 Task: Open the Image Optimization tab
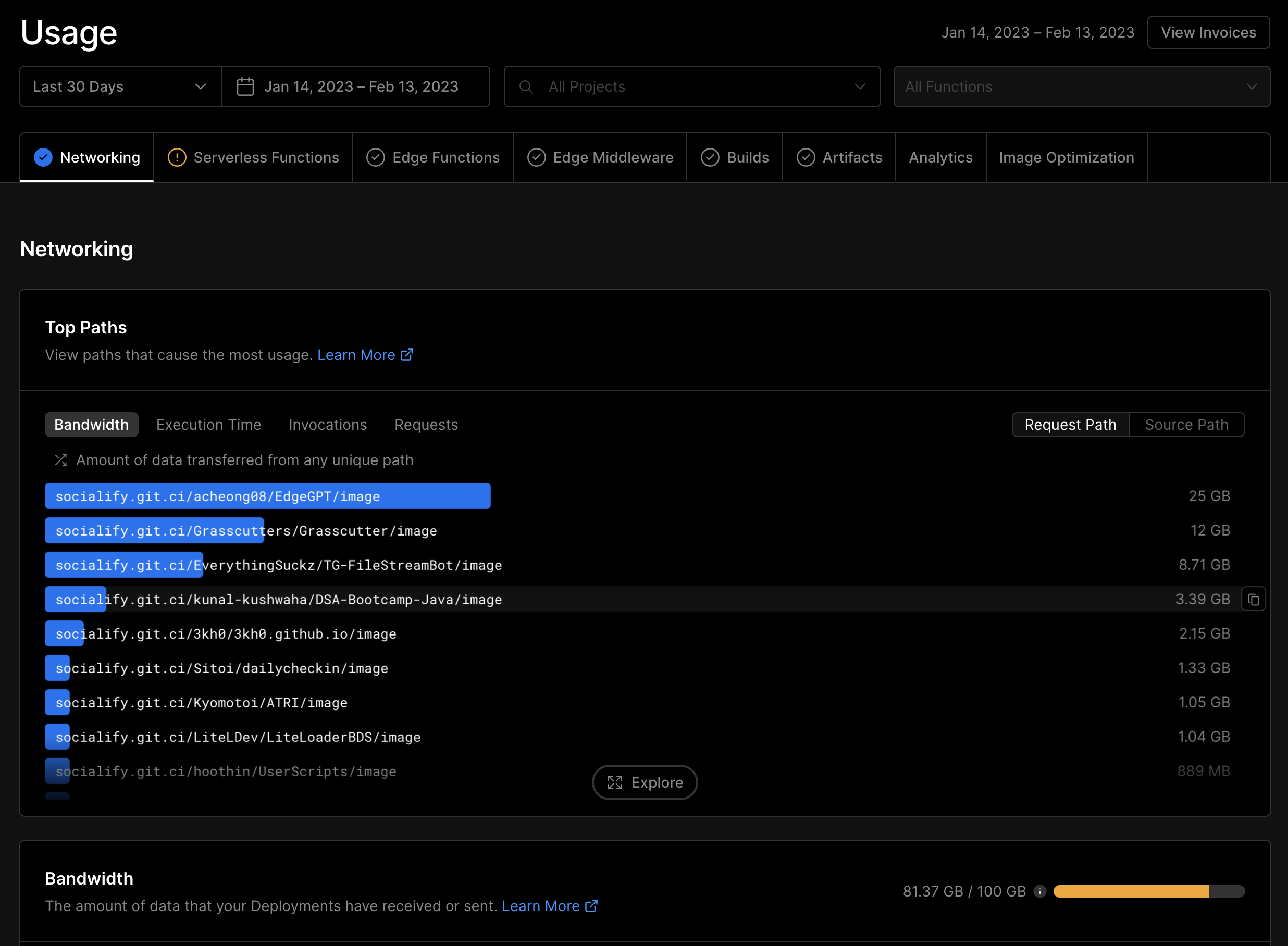click(1067, 157)
